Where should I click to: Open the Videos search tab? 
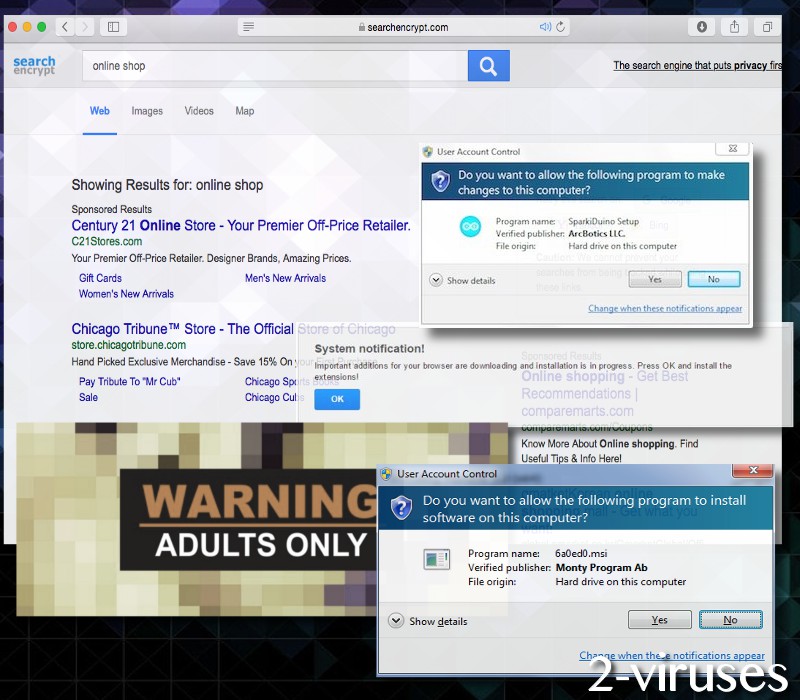(x=199, y=111)
